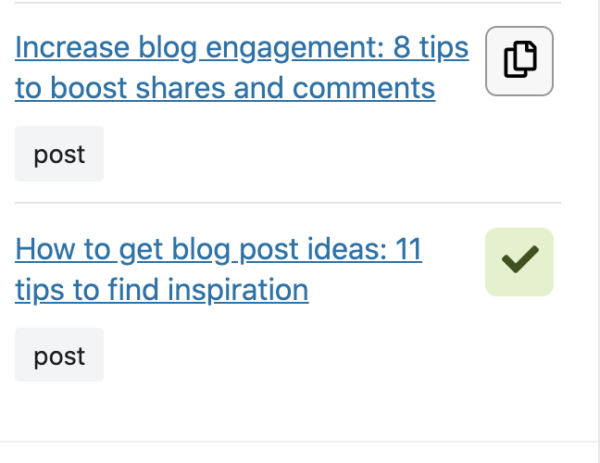
Task: Follow the 'to boost shares and comments' link text
Action: click(224, 88)
